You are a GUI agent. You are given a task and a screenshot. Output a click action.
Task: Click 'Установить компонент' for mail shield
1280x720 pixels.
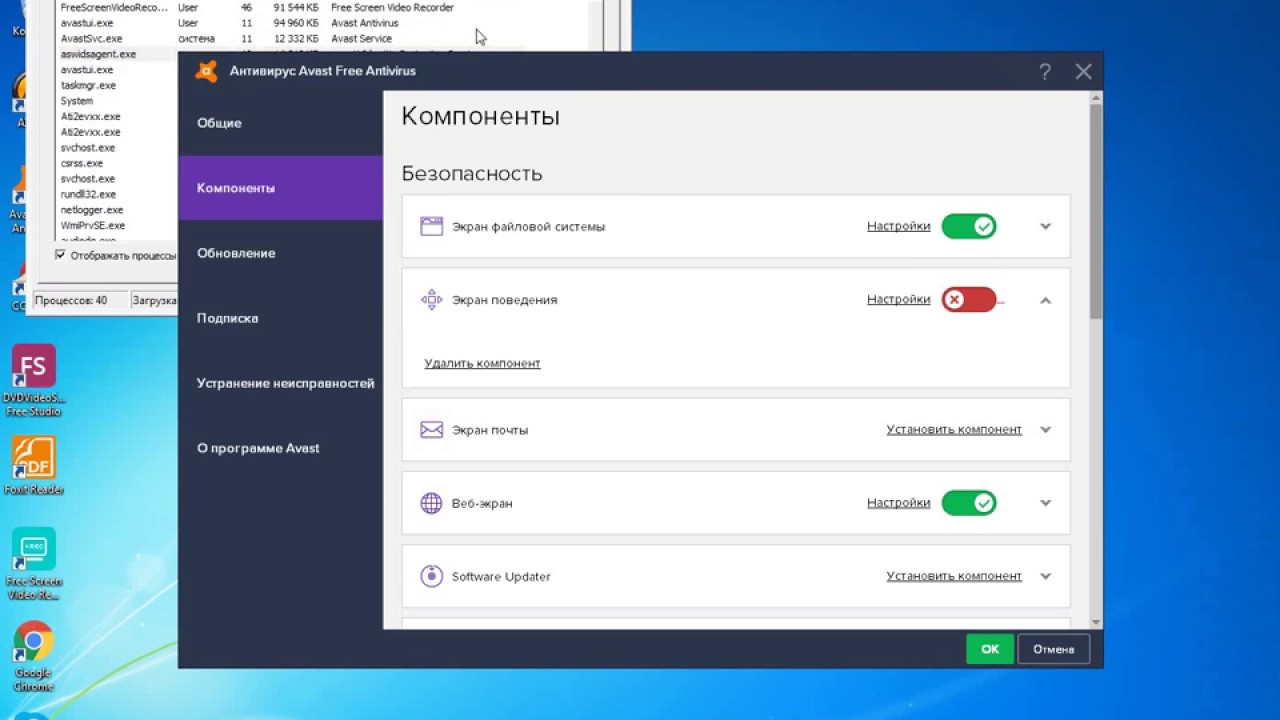(954, 430)
